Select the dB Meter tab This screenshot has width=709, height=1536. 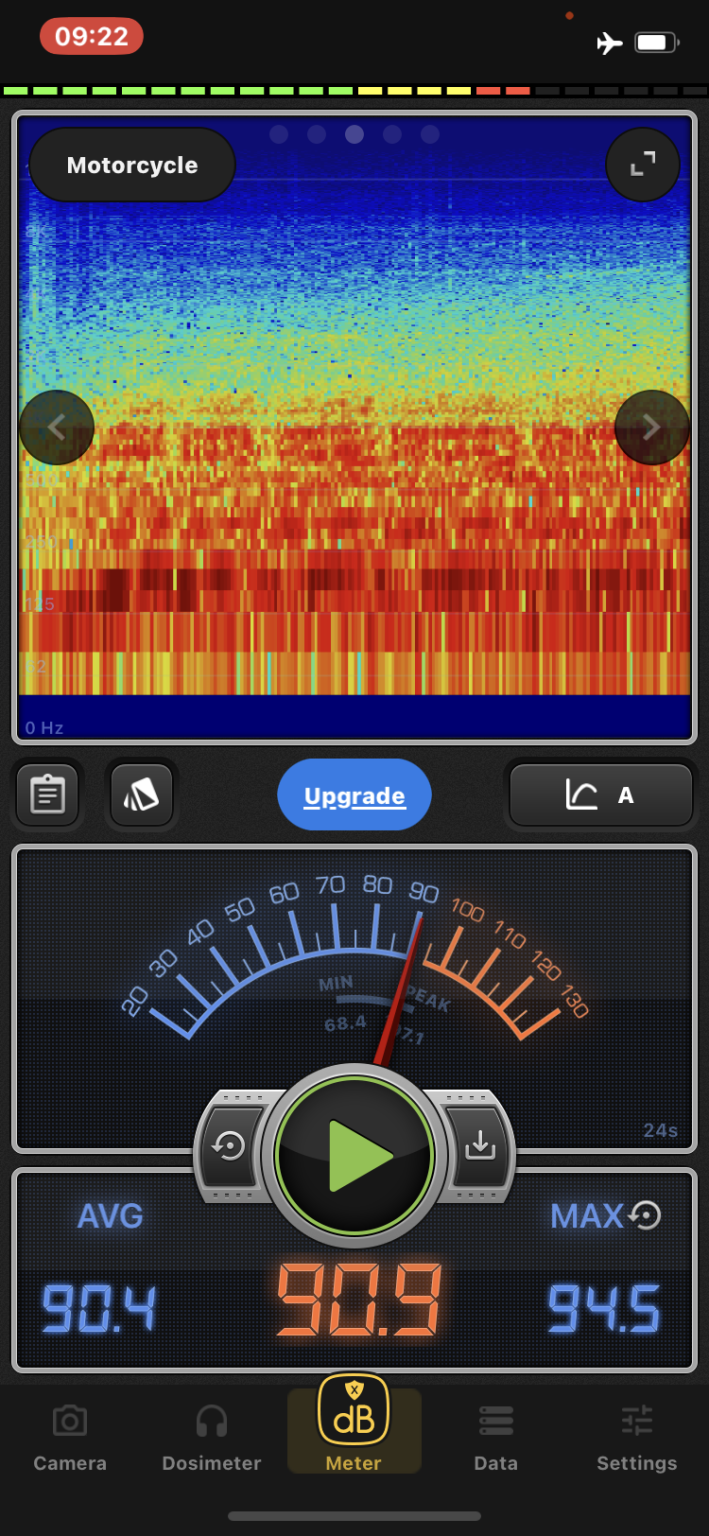354,1425
